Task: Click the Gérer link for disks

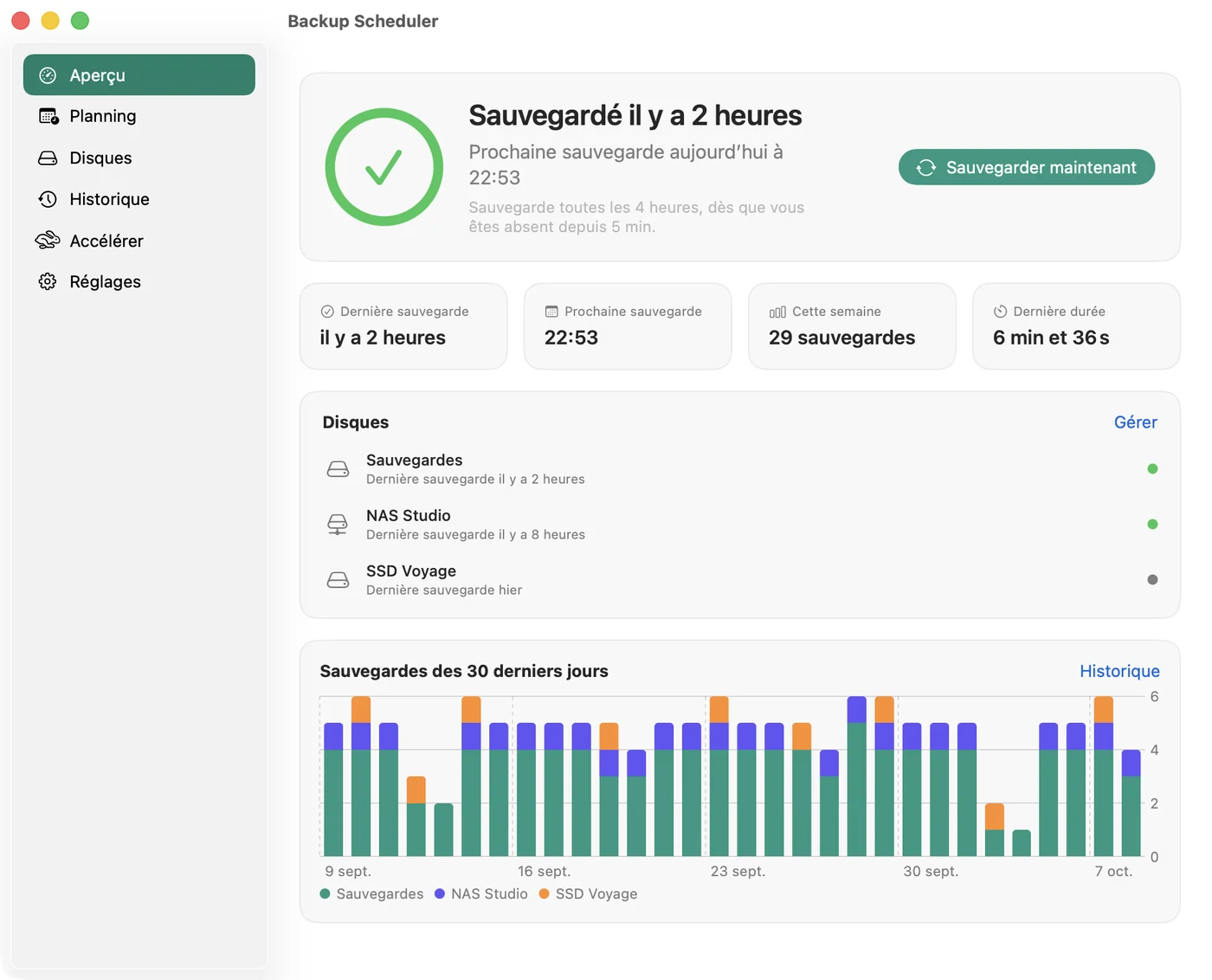Action: tap(1136, 422)
